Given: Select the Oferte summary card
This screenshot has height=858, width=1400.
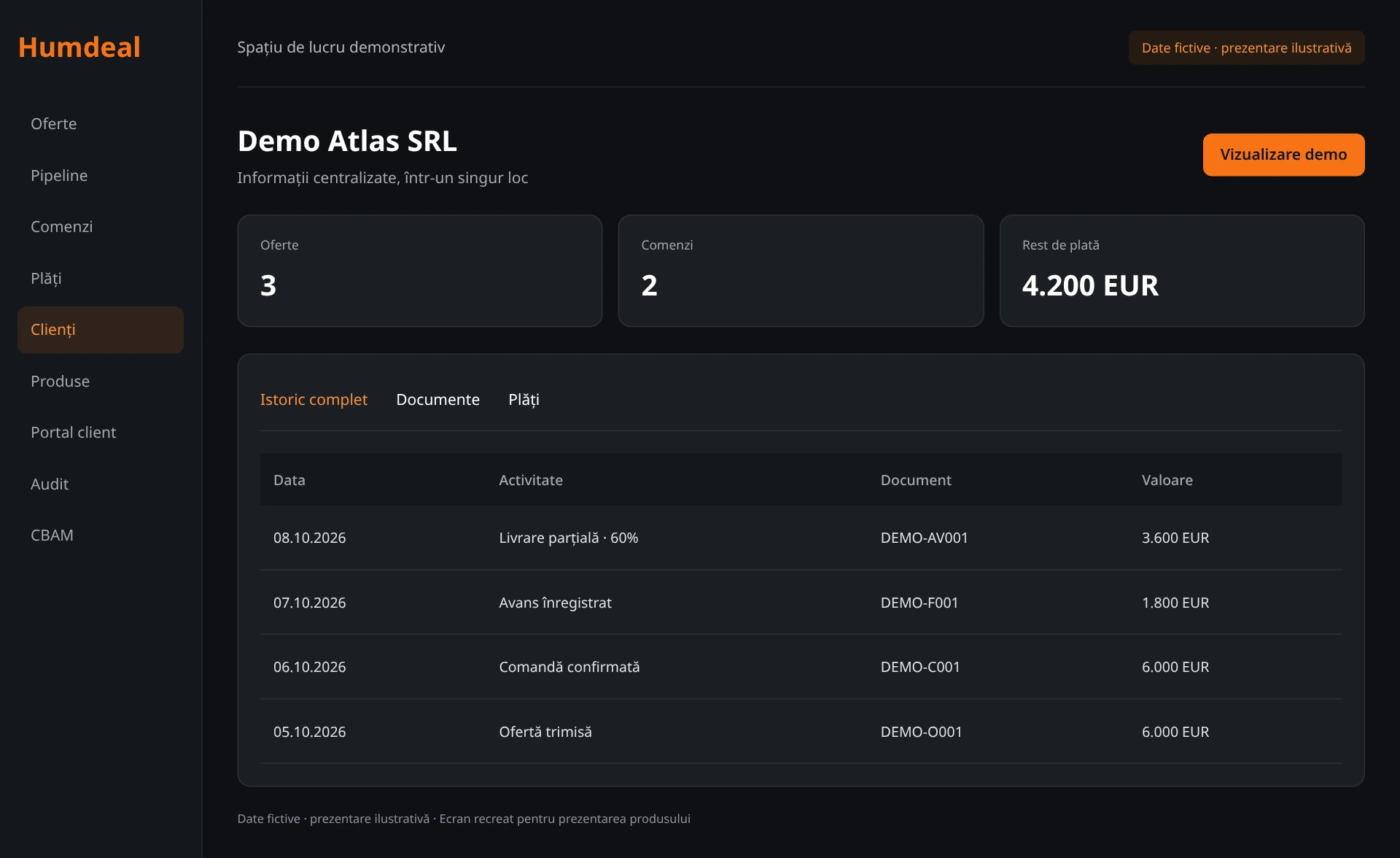Looking at the screenshot, I should [420, 271].
